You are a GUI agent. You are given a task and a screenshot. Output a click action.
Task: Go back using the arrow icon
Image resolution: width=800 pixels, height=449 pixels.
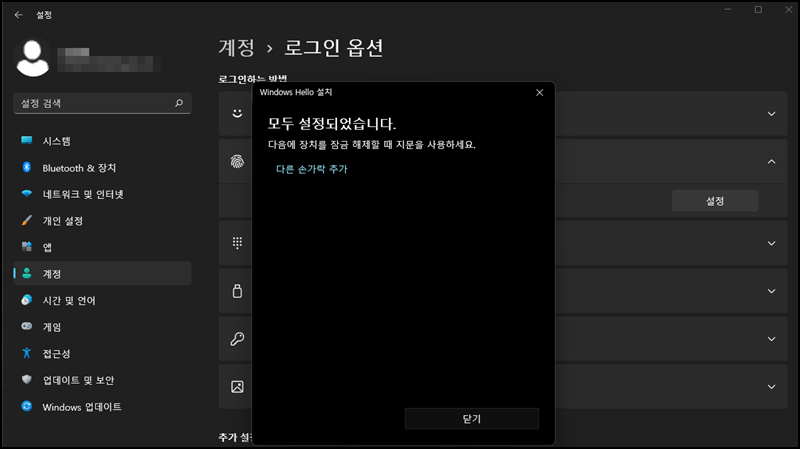tap(18, 15)
